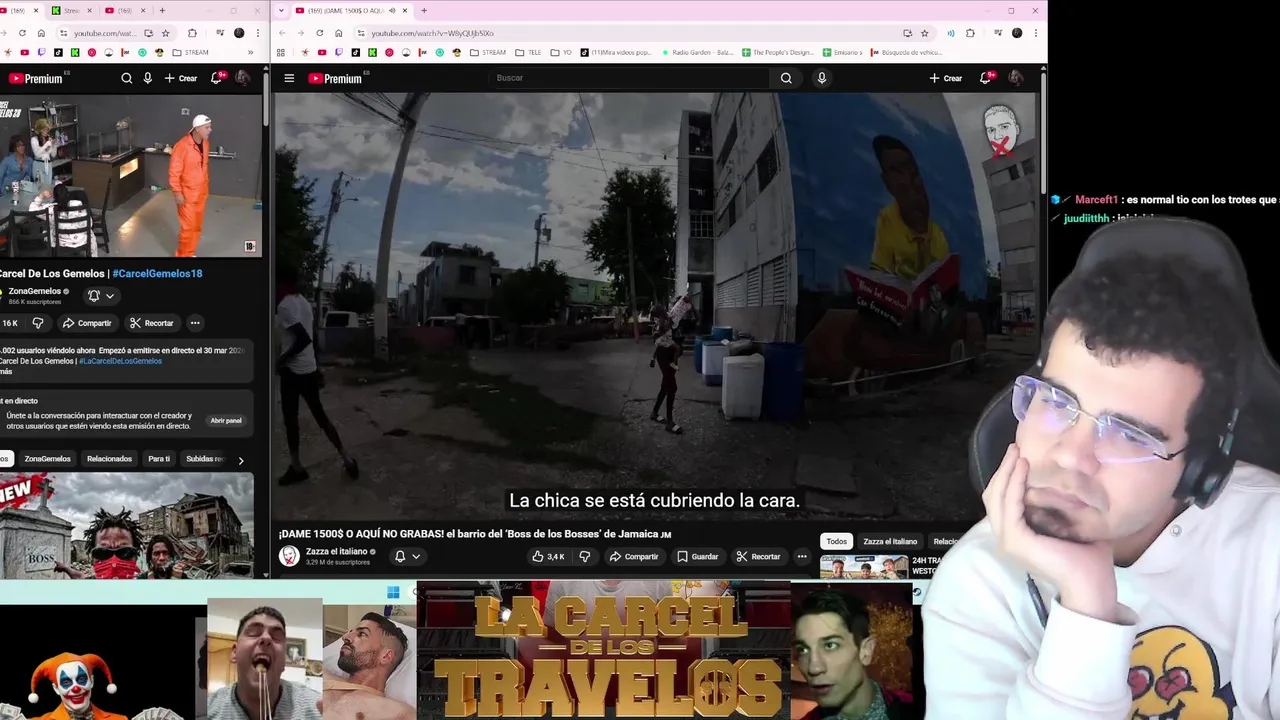Select the ZonaGemelos filter chip
1280x720 pixels.
pos(47,459)
